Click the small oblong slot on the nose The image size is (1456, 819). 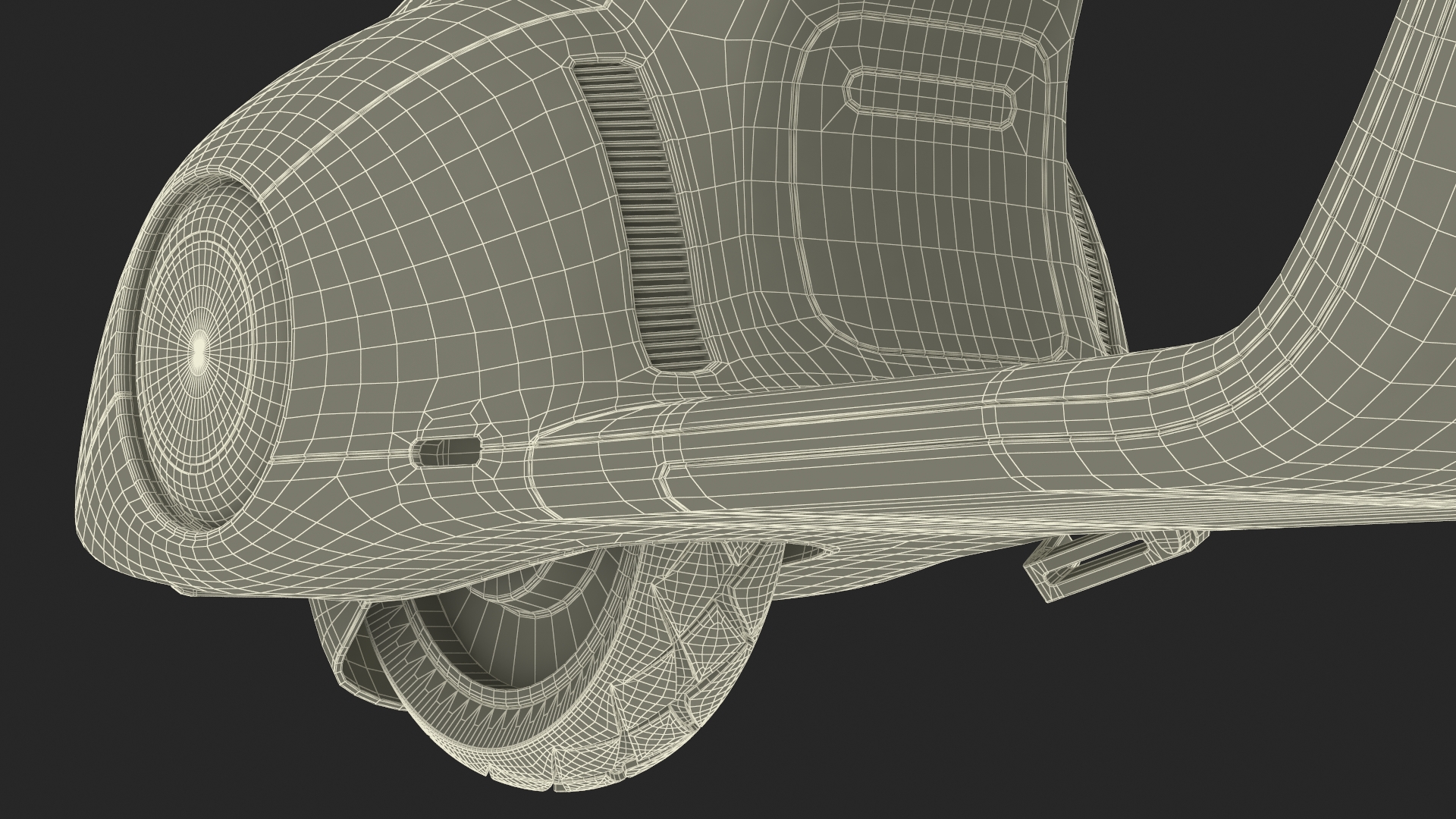click(446, 451)
